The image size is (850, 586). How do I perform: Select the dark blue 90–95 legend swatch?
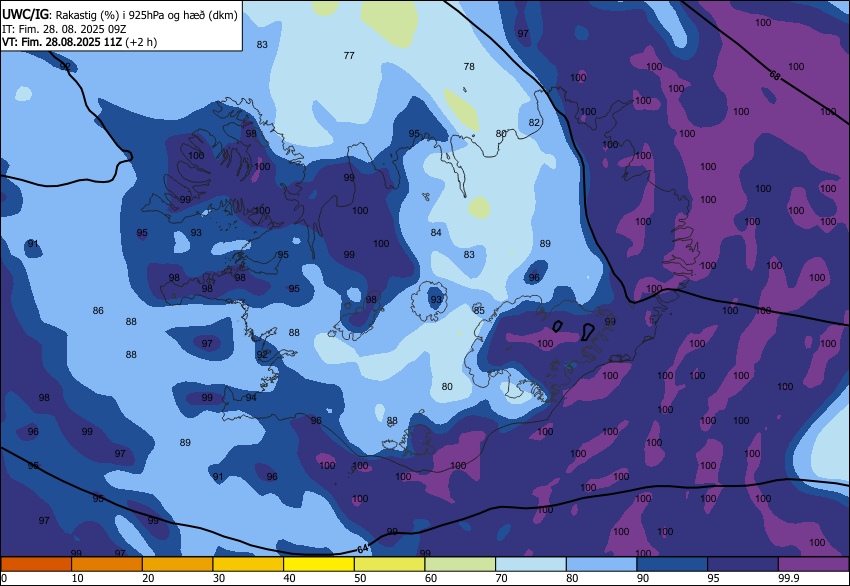(x=672, y=564)
